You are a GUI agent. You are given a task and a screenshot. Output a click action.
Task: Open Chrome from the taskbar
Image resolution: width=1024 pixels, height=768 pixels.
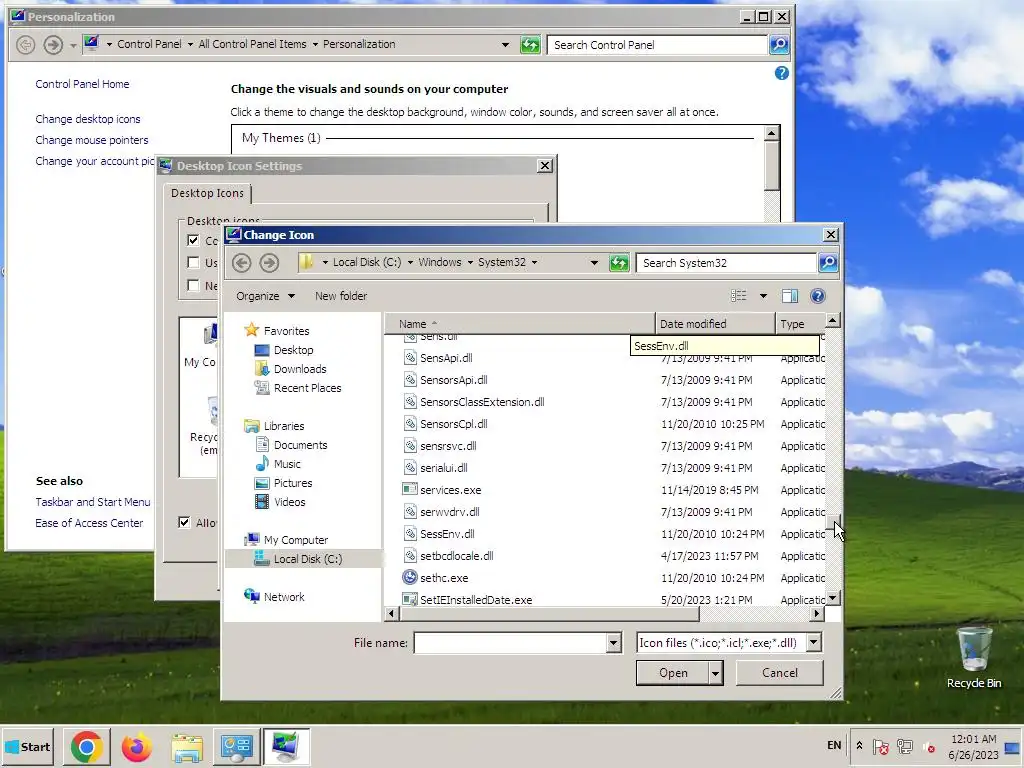coord(87,746)
